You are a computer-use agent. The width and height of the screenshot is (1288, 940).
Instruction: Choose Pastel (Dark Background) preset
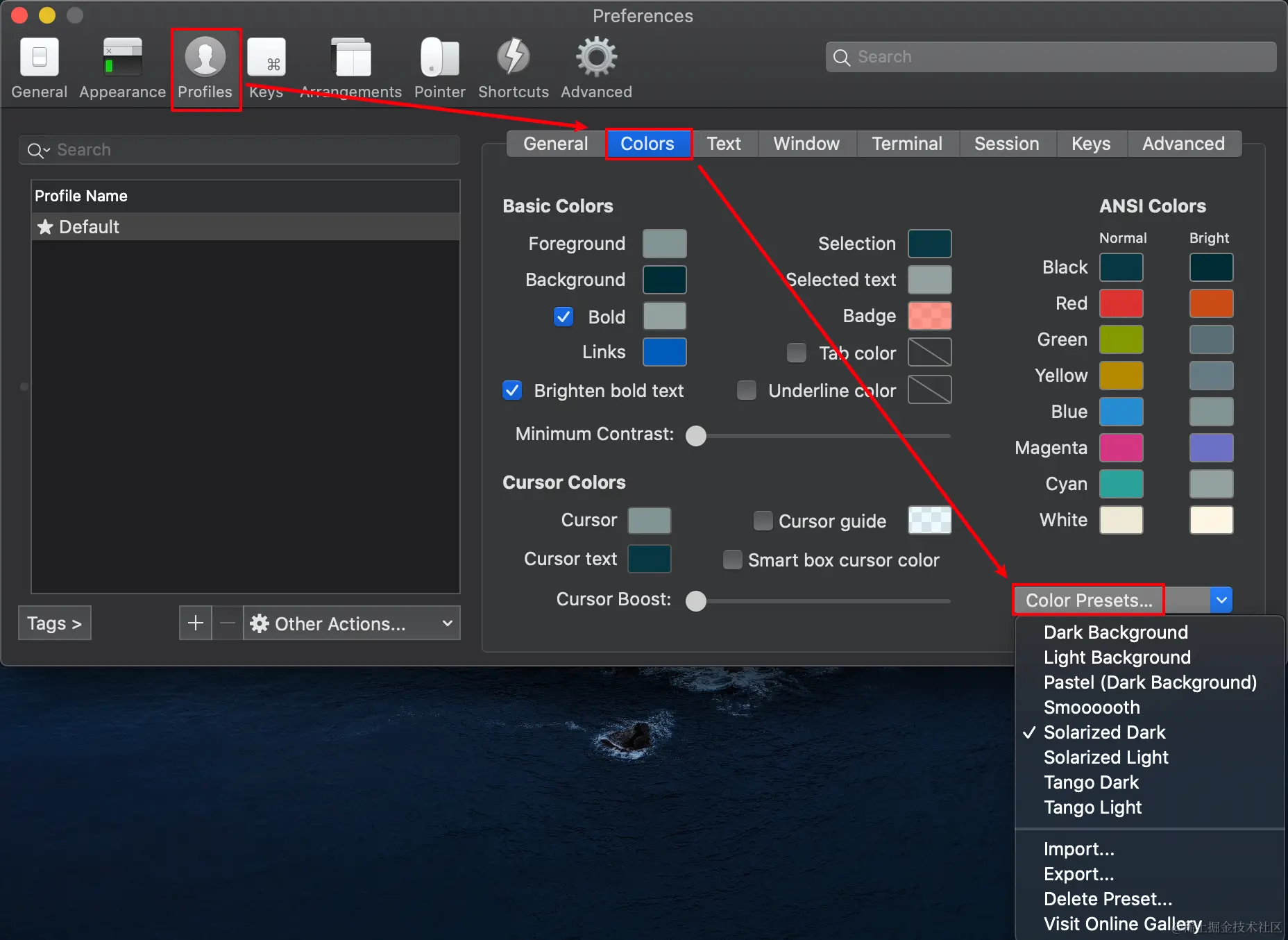(1149, 682)
